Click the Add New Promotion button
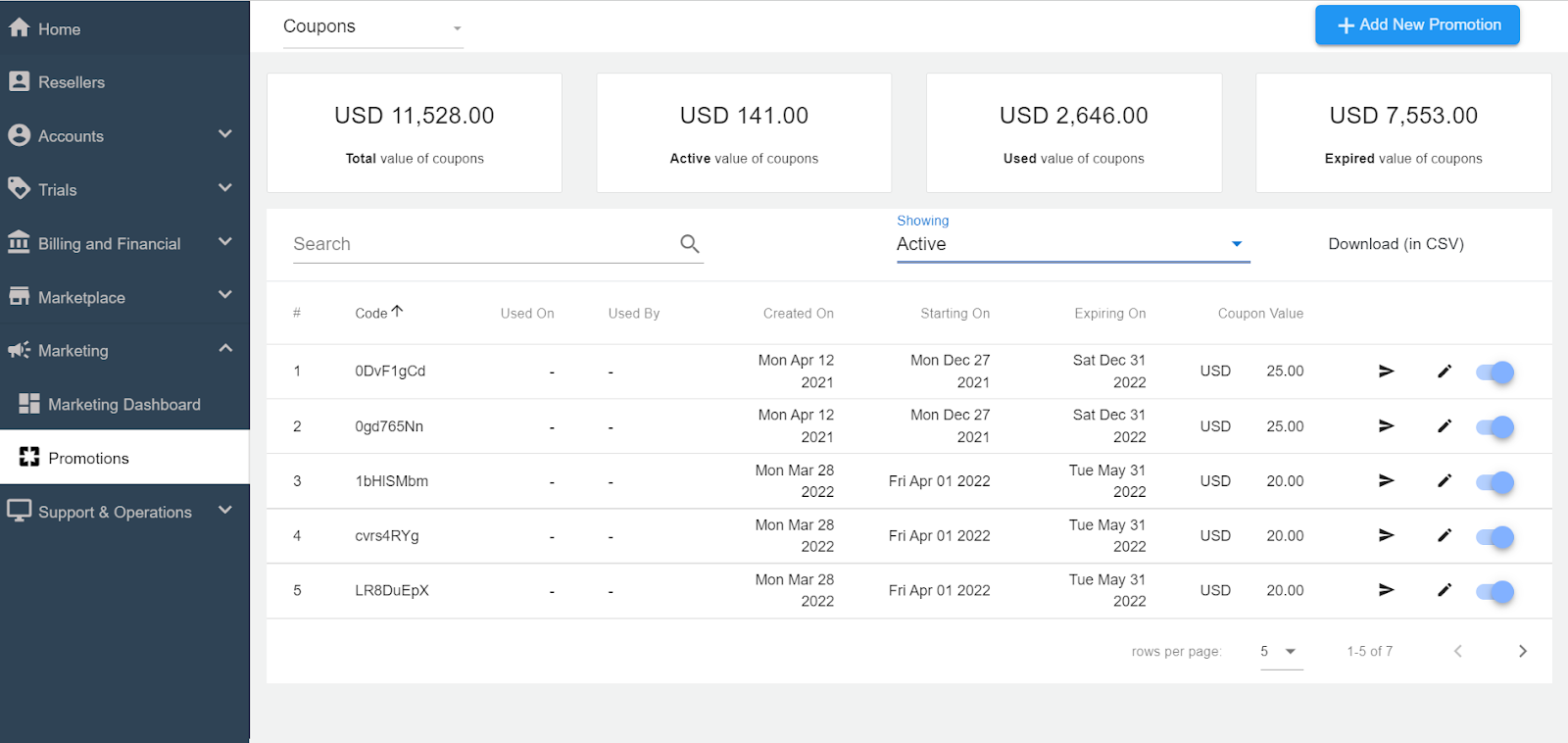 coord(1417,25)
